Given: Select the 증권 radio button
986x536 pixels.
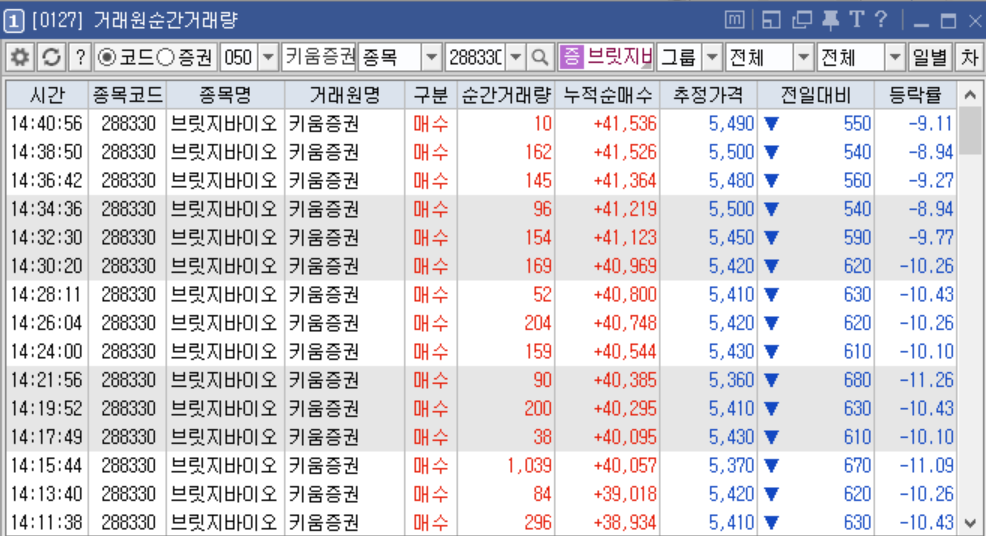Looking at the screenshot, I should point(165,58).
